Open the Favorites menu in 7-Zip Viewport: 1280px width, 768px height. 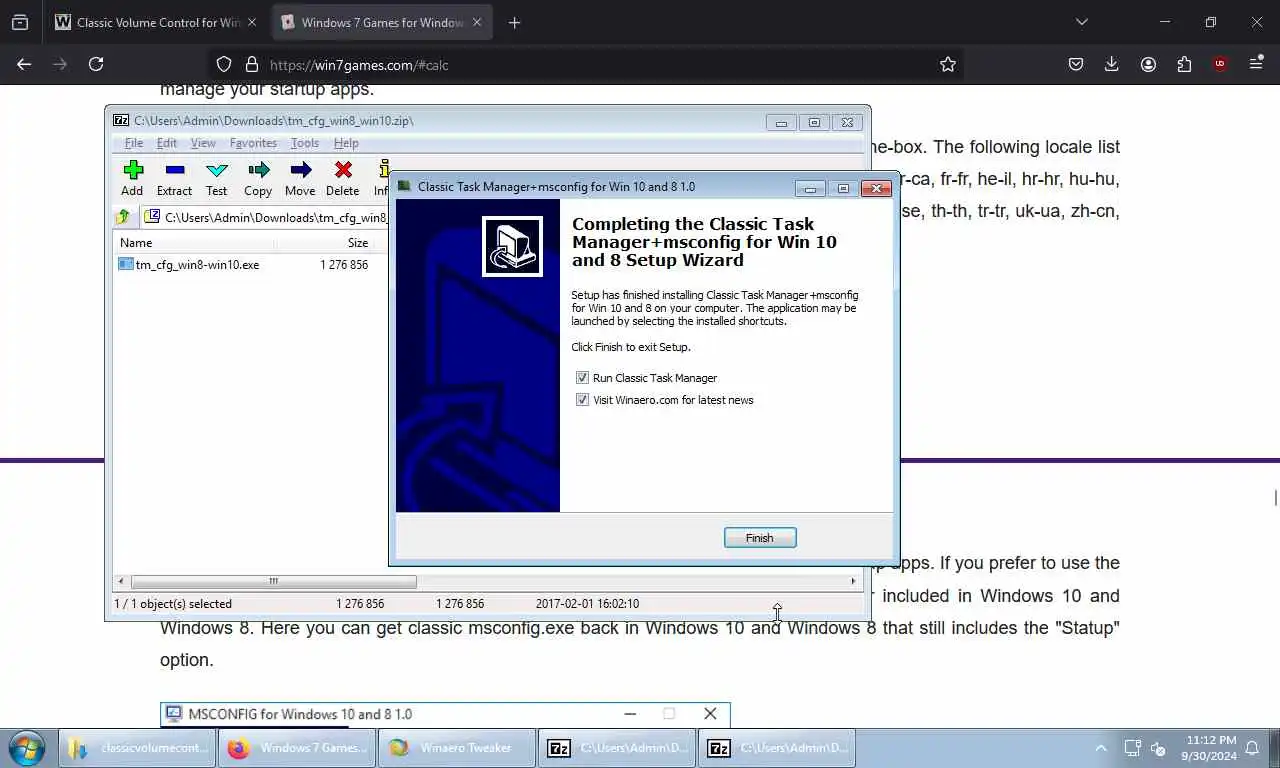(253, 143)
